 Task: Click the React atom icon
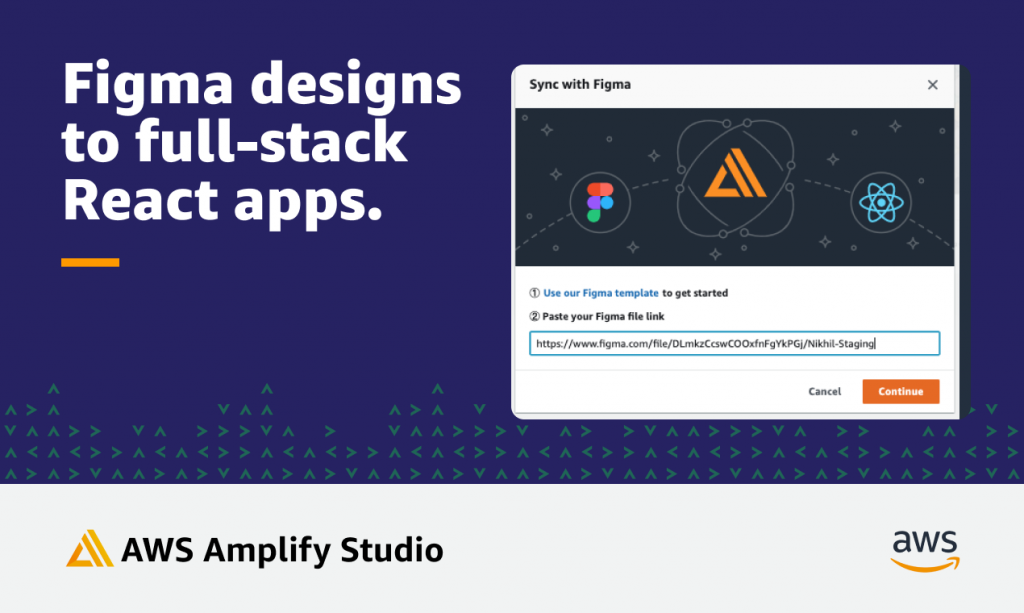(x=879, y=201)
